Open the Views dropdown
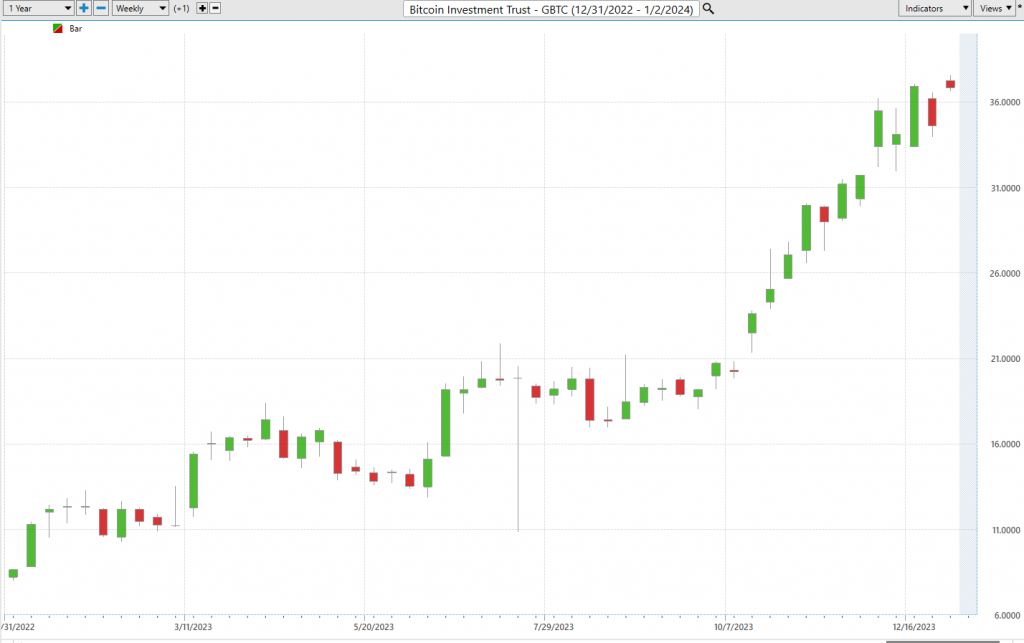Image resolution: width=1024 pixels, height=643 pixels. click(995, 8)
